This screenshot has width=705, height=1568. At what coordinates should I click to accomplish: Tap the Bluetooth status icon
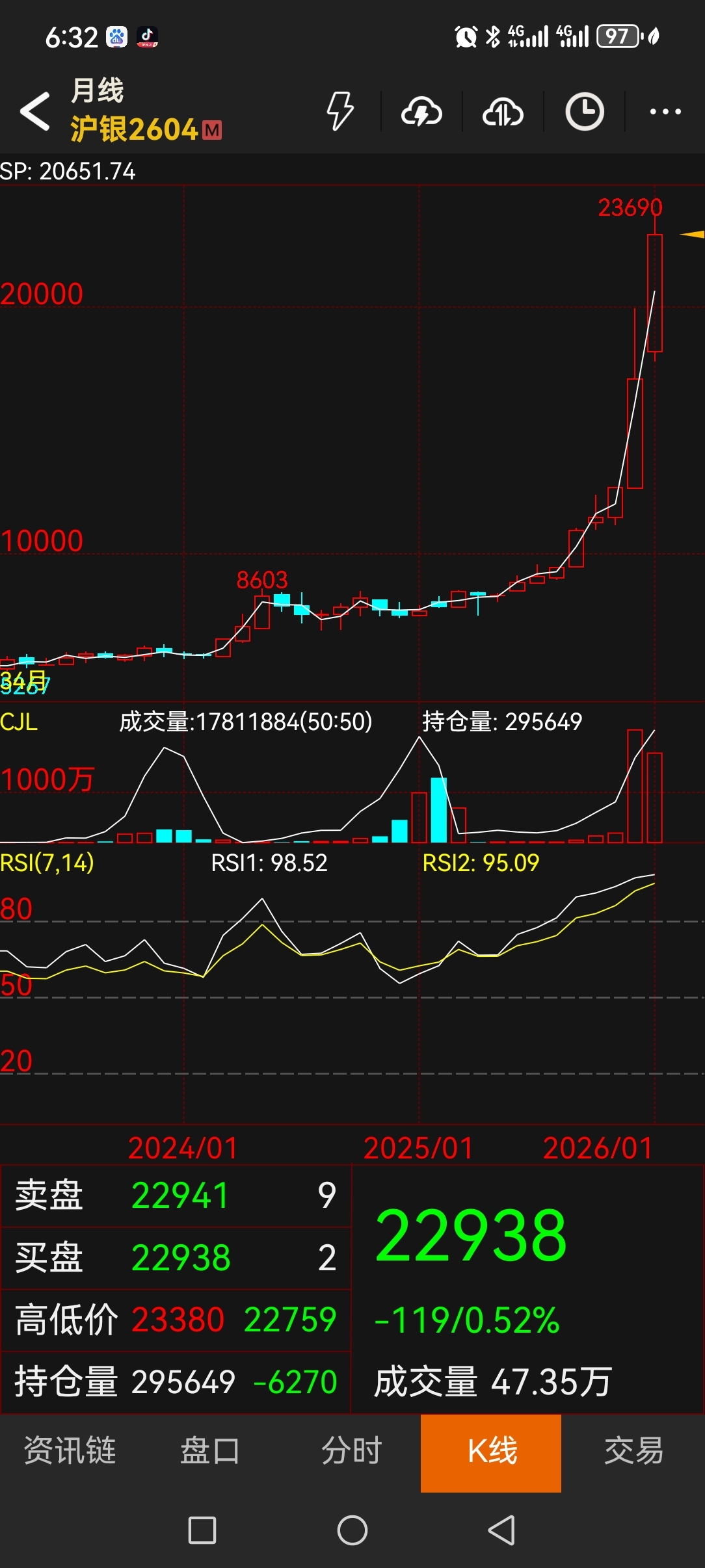(x=493, y=36)
